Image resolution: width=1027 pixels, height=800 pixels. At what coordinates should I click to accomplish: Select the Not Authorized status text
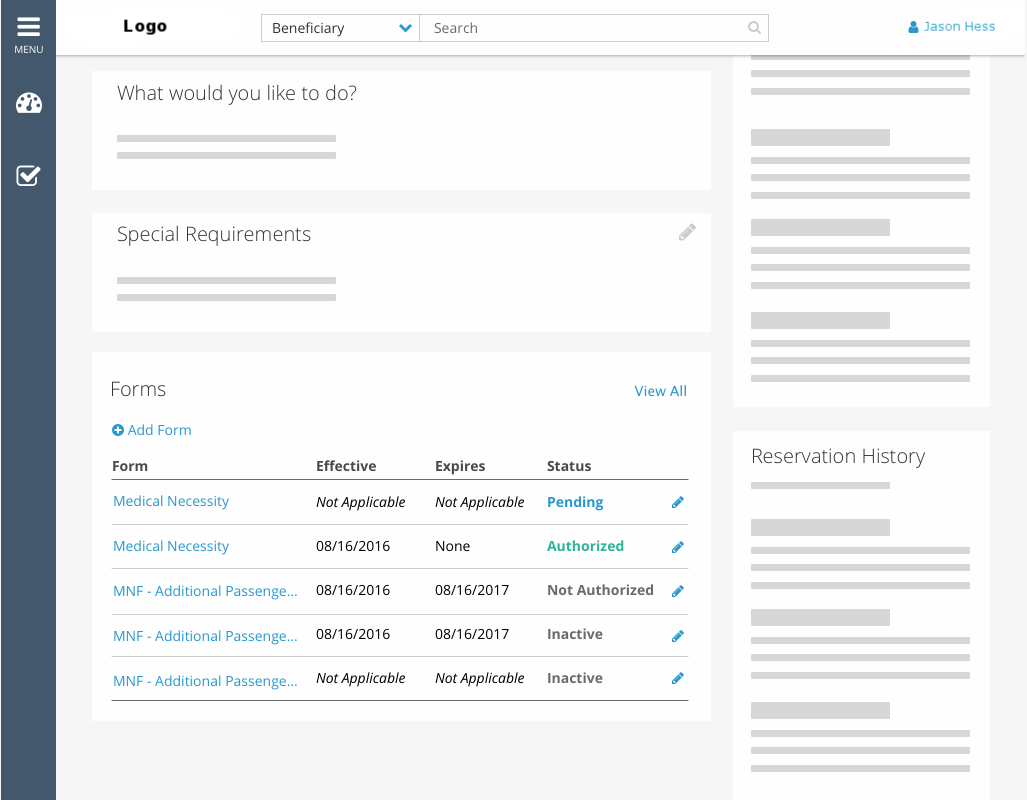(600, 590)
